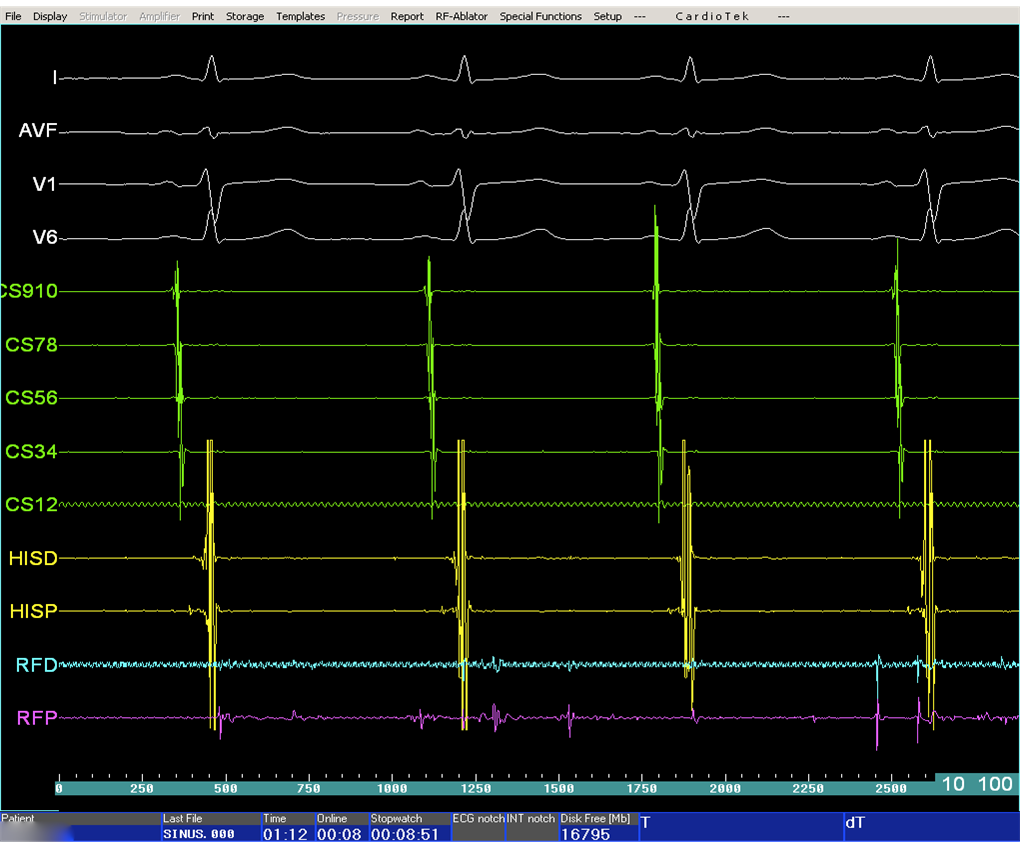
Task: Select the RFD channel label
Action: (36, 665)
